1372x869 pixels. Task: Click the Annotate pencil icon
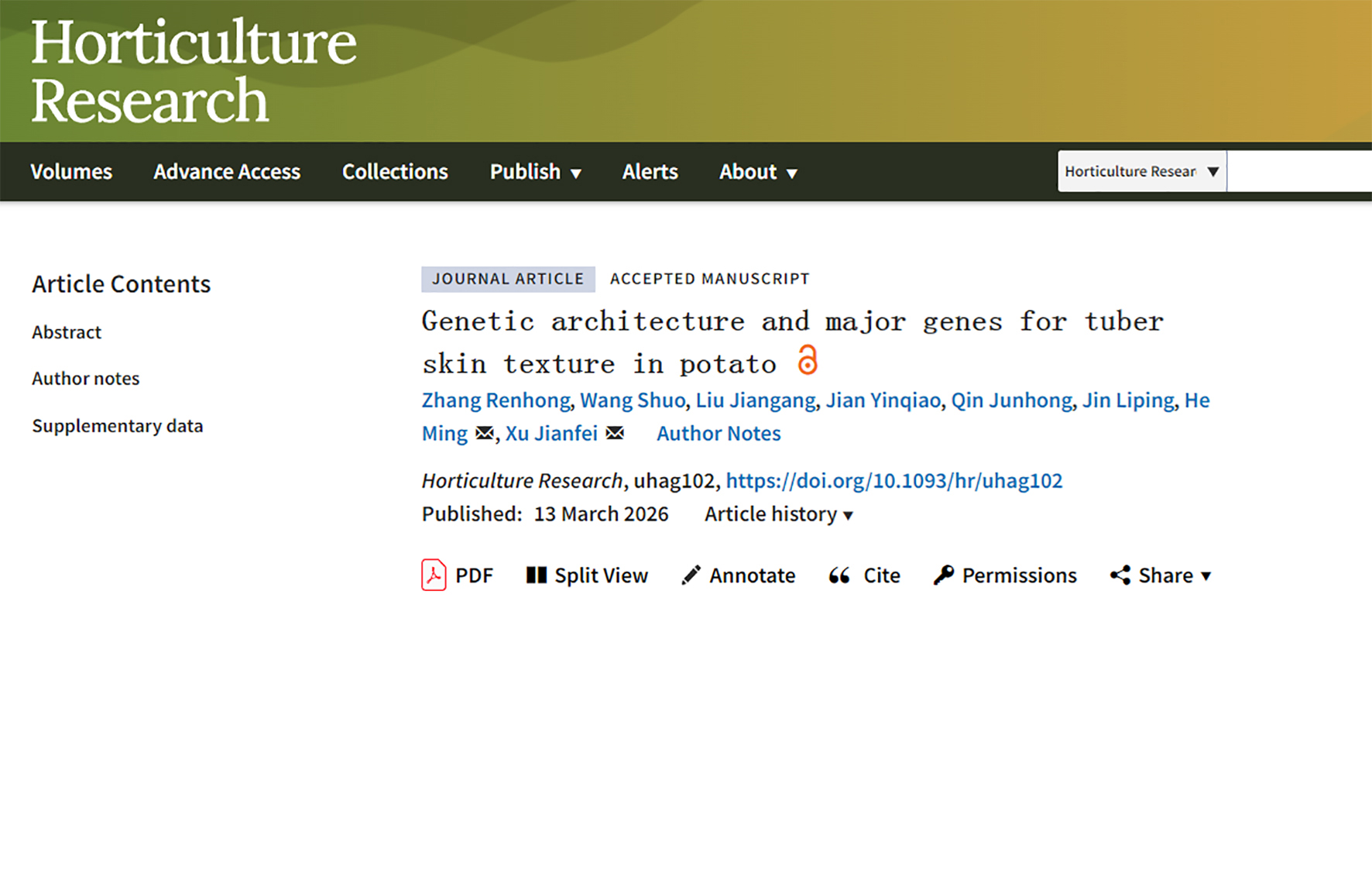click(x=691, y=575)
